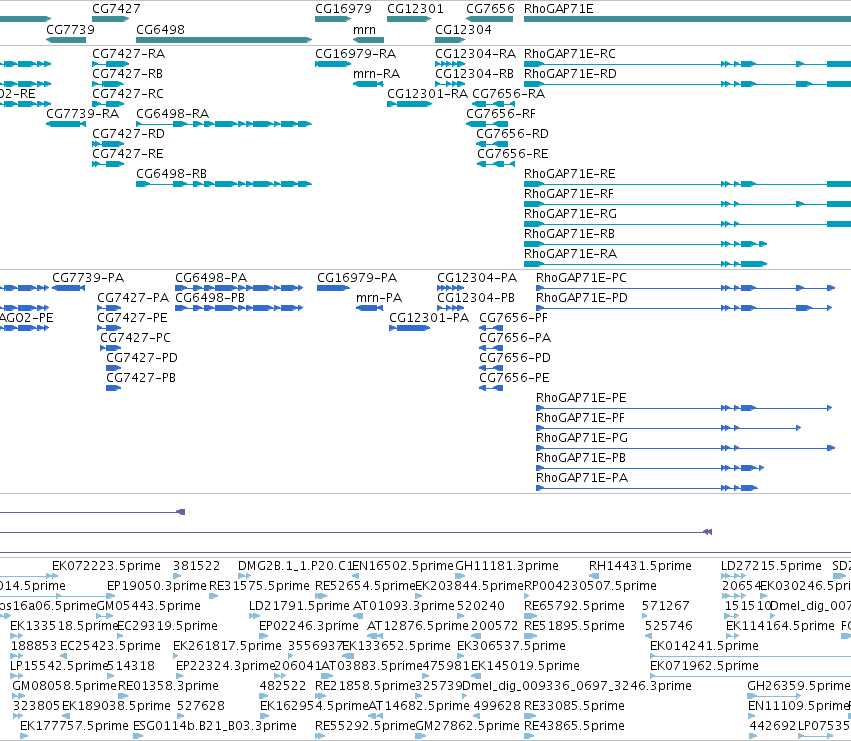The height and width of the screenshot is (741, 851).
Task: Select transcript RhoGAP71E-RD
Action: [x=570, y=74]
